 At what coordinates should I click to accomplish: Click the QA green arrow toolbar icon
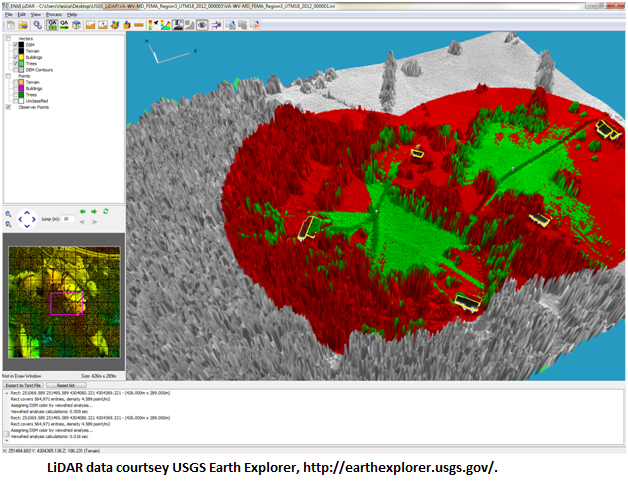(x=64, y=25)
